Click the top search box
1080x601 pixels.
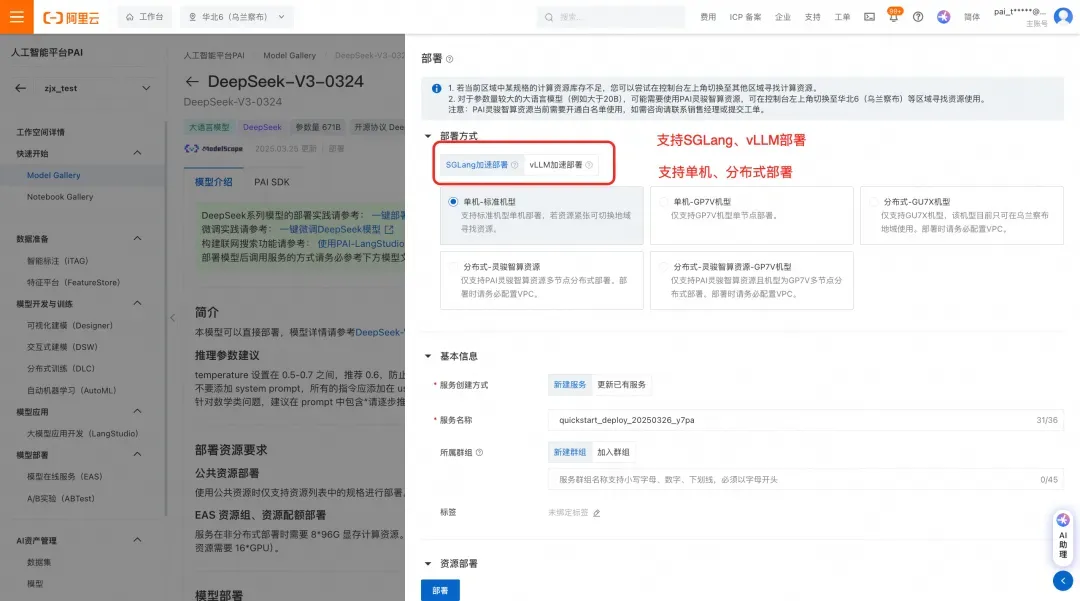611,17
